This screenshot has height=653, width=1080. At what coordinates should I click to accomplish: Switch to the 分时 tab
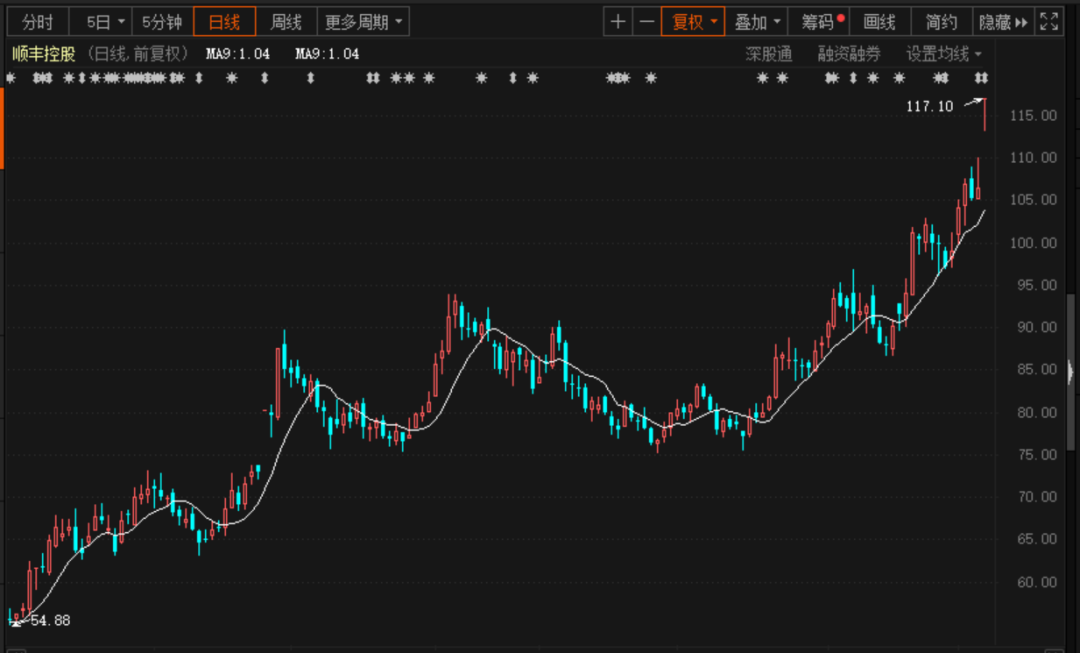(38, 22)
